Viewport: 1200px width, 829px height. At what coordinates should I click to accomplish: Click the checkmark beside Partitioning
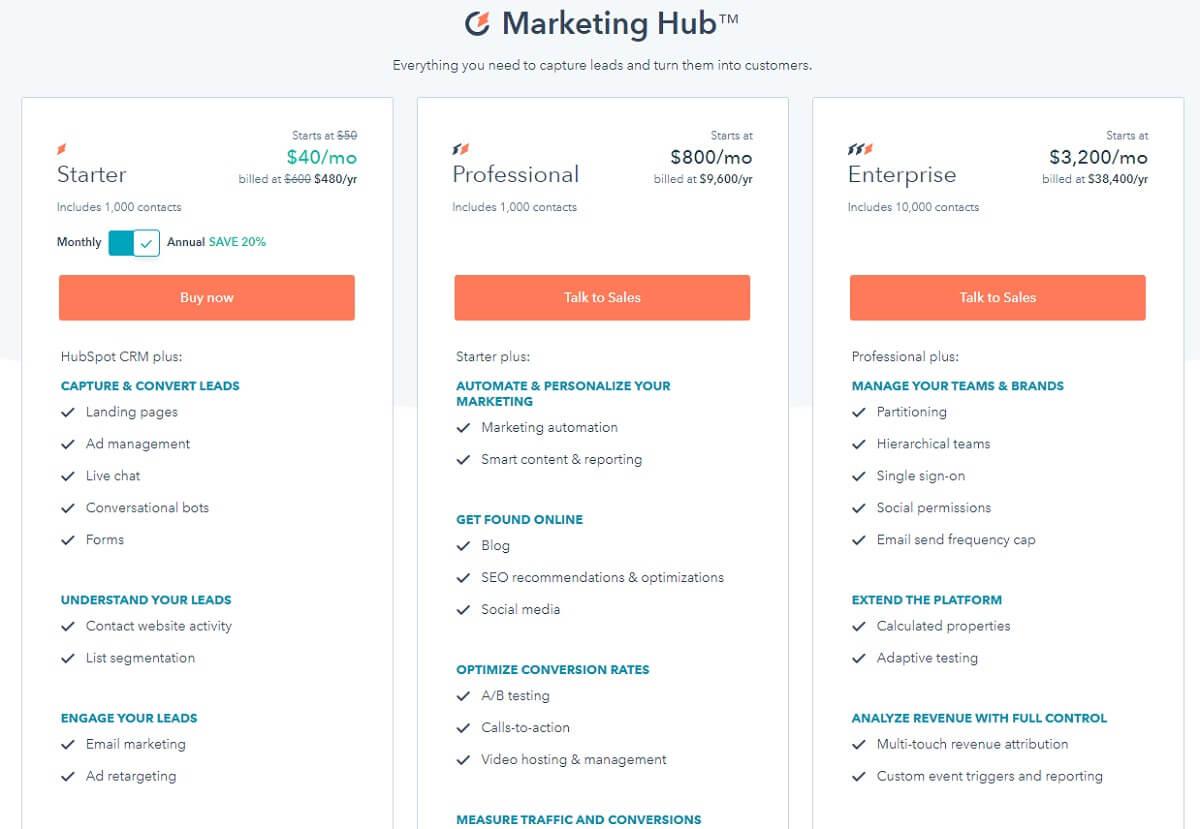click(x=859, y=412)
